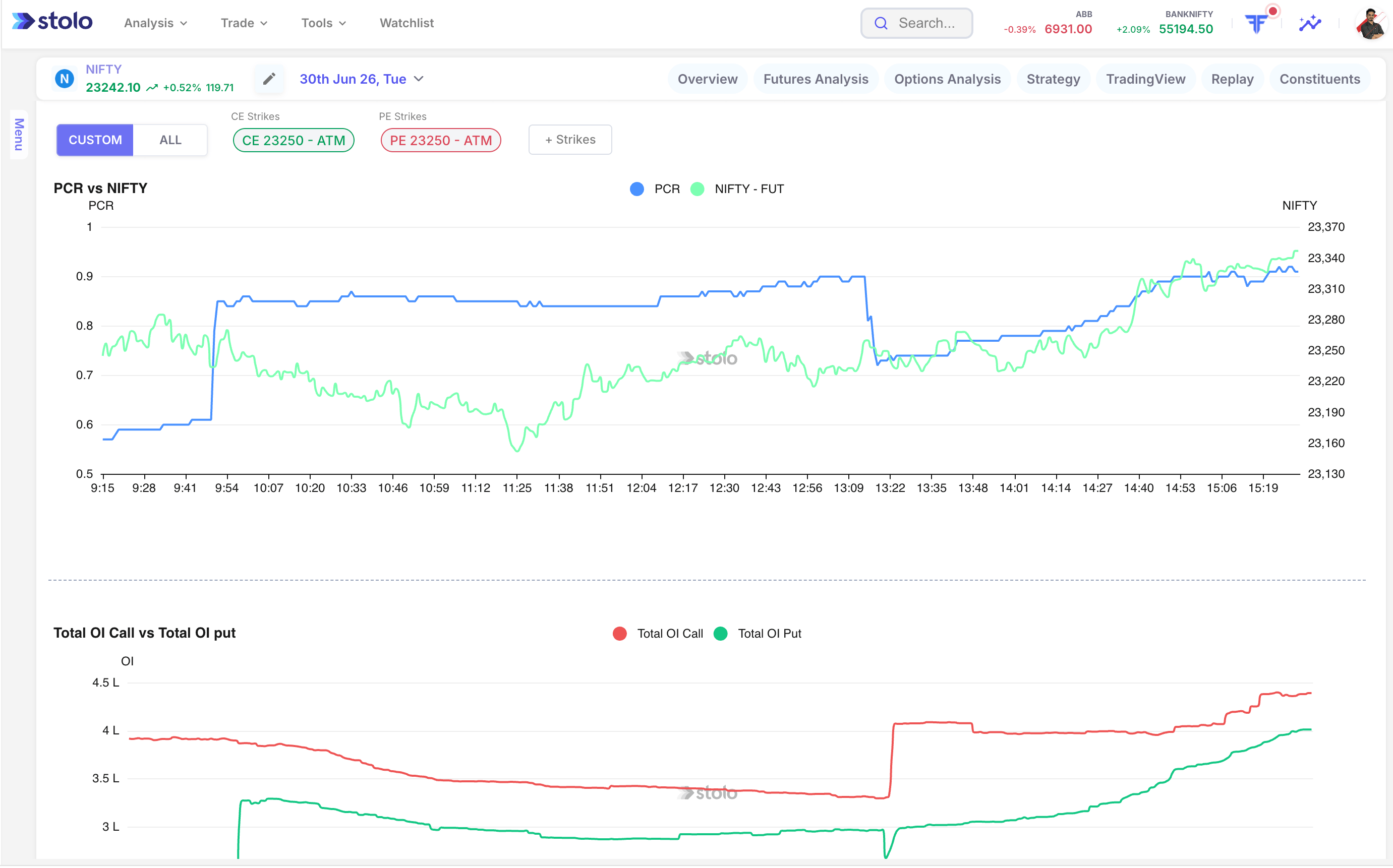Click the PCR vs NIFTY chart title
The width and height of the screenshot is (1393, 868).
coord(100,189)
